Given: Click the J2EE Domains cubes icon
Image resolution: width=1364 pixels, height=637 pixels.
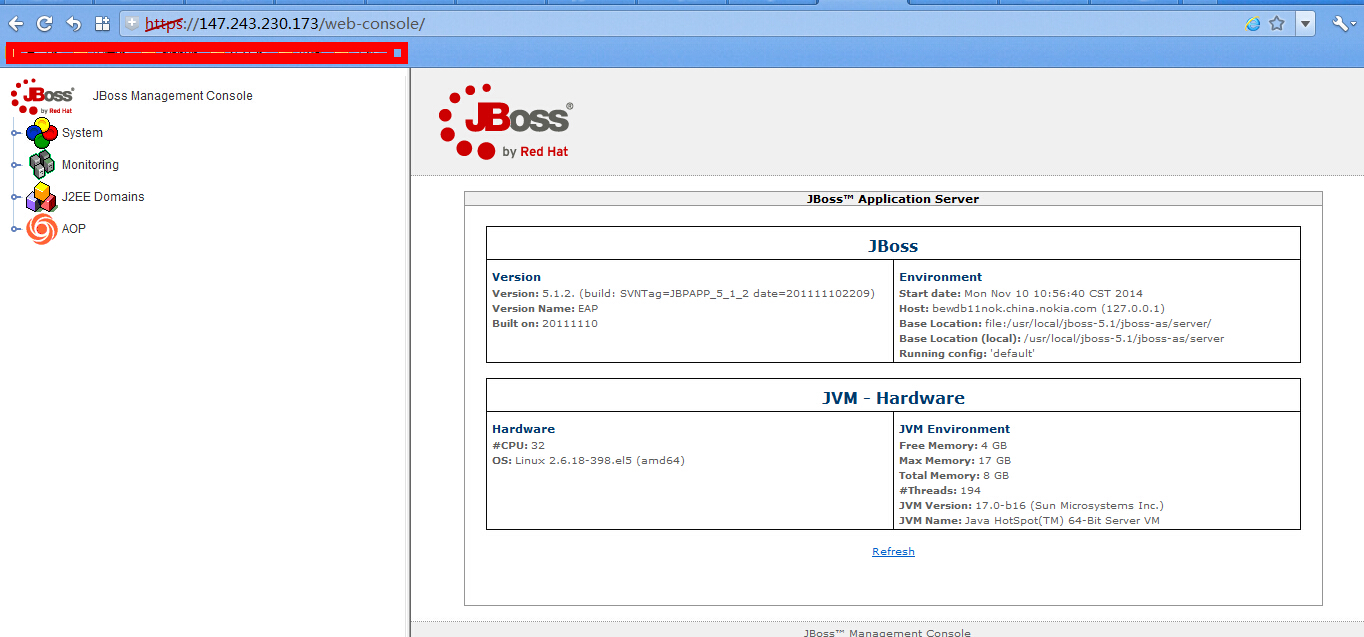Looking at the screenshot, I should pyautogui.click(x=41, y=197).
